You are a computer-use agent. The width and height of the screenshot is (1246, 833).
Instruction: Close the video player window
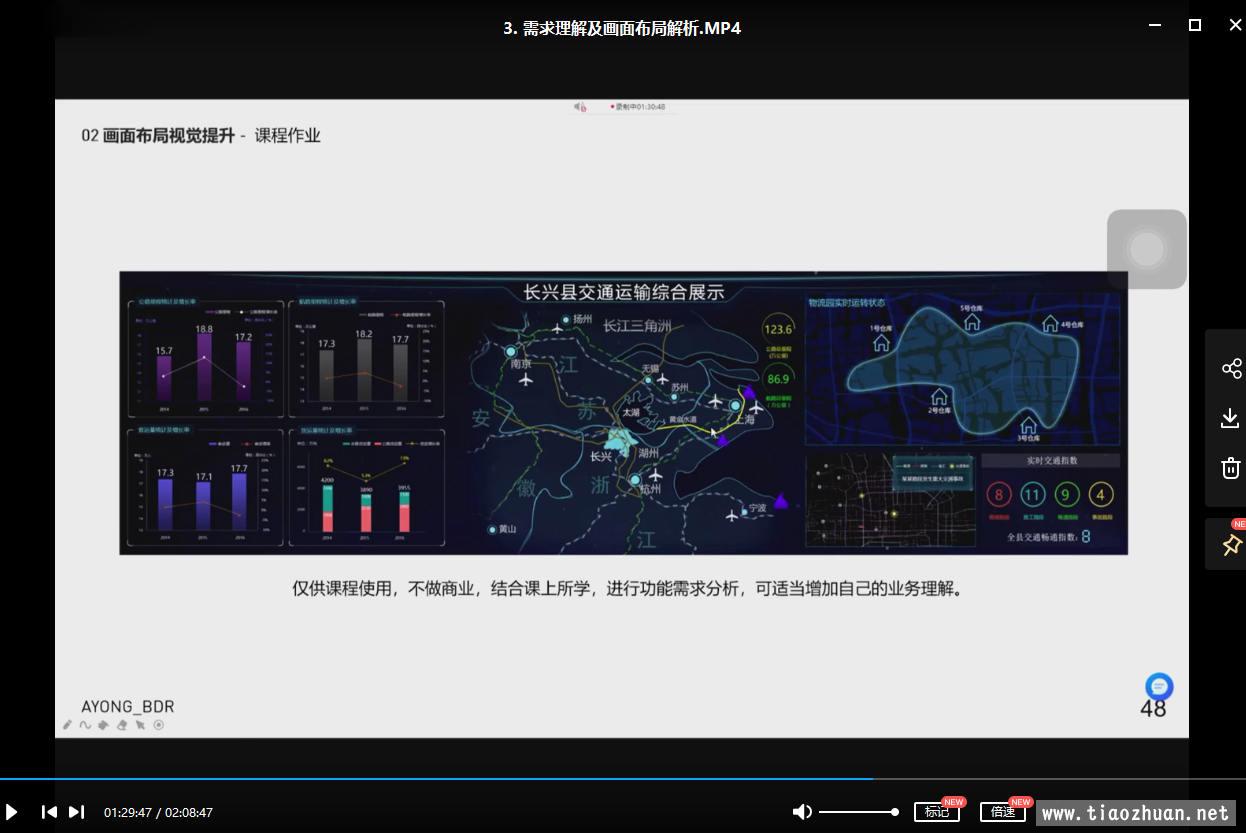coord(1235,25)
